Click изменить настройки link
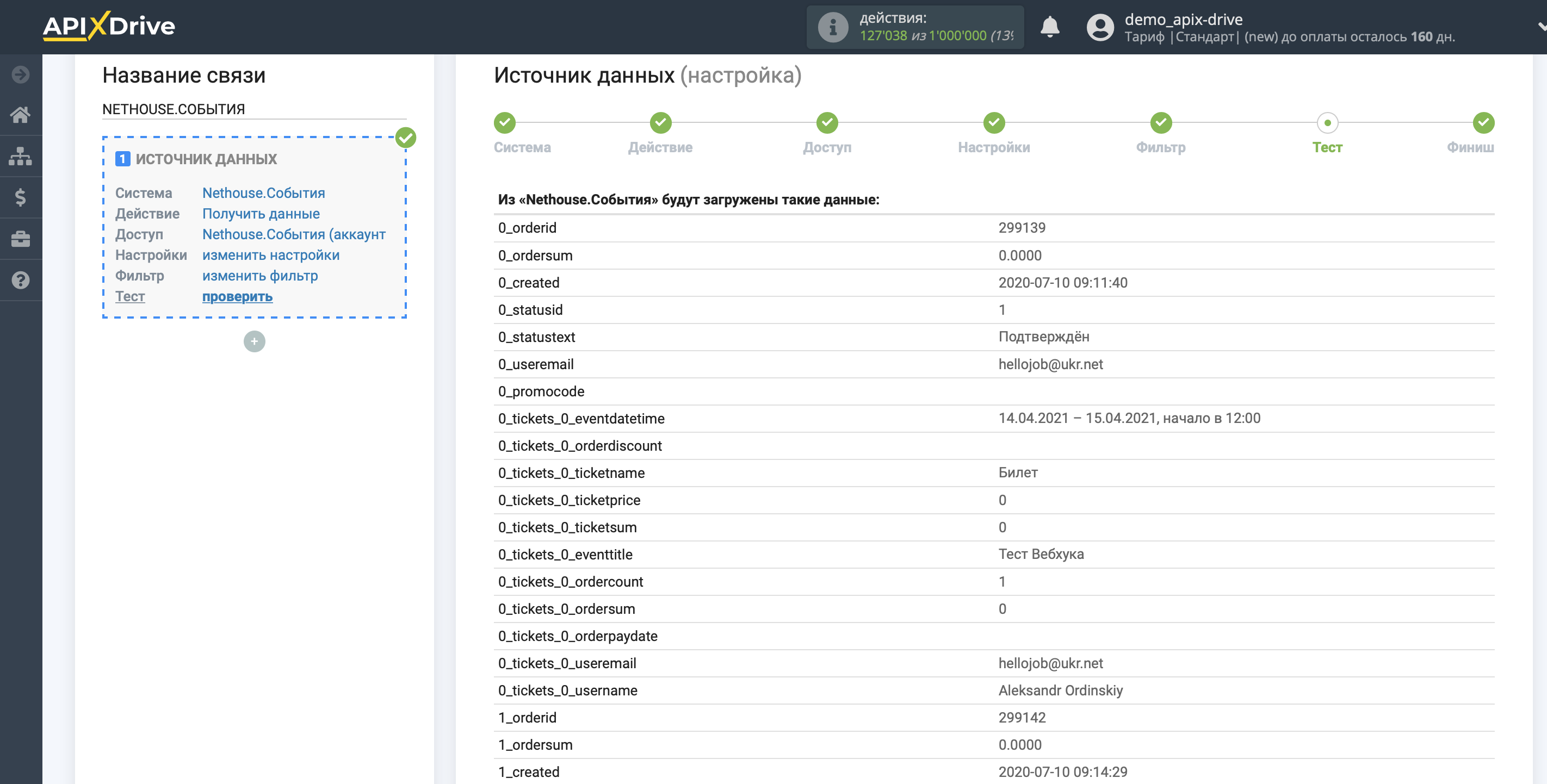Viewport: 1547px width, 784px height. tap(271, 255)
